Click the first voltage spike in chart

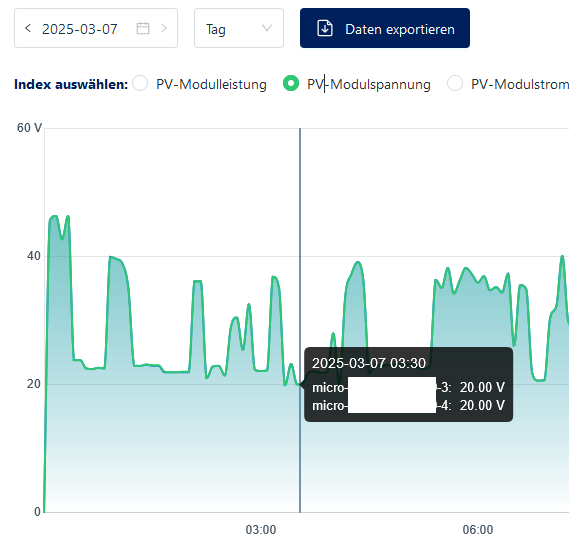click(54, 218)
